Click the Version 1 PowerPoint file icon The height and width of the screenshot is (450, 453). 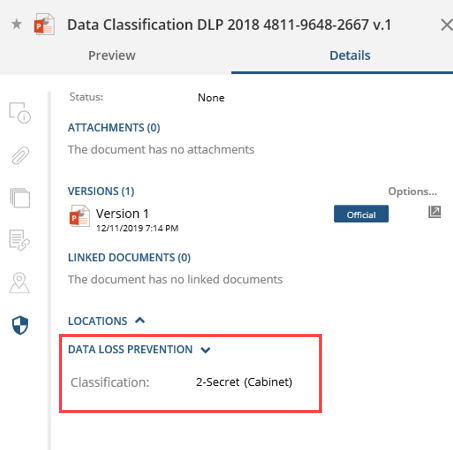(x=79, y=216)
